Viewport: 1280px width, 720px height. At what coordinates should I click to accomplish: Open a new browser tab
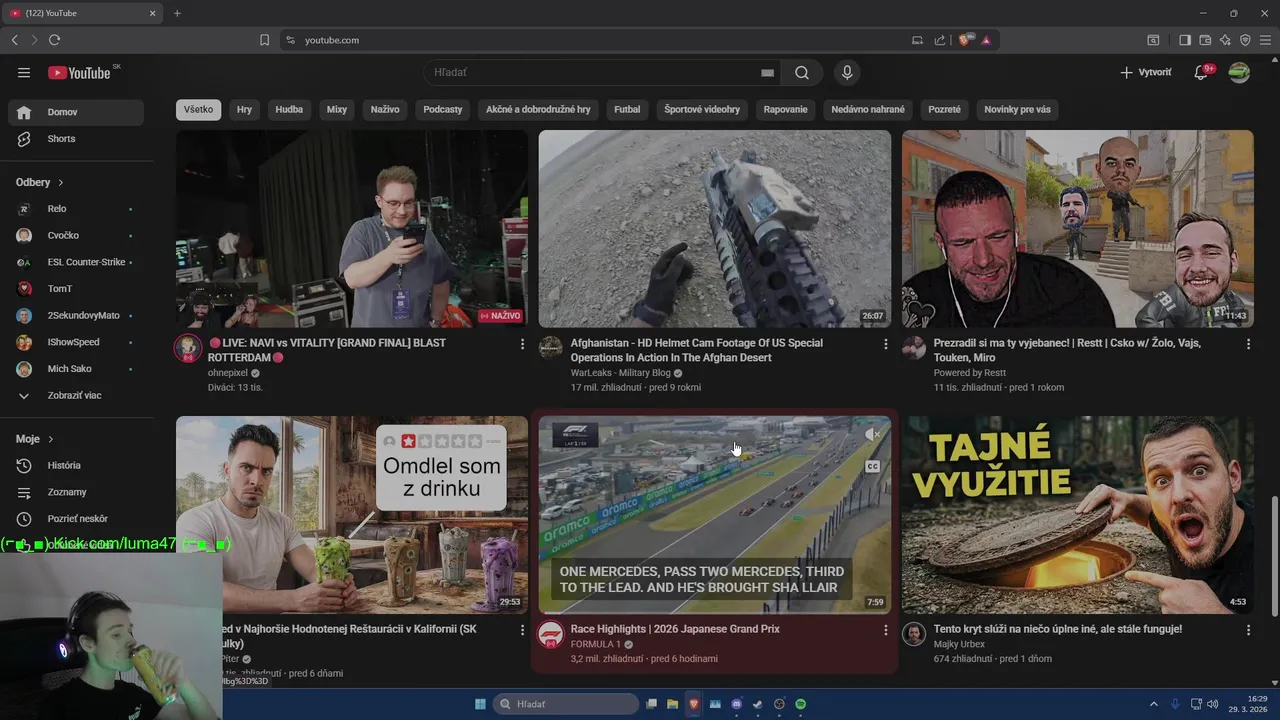(x=177, y=13)
